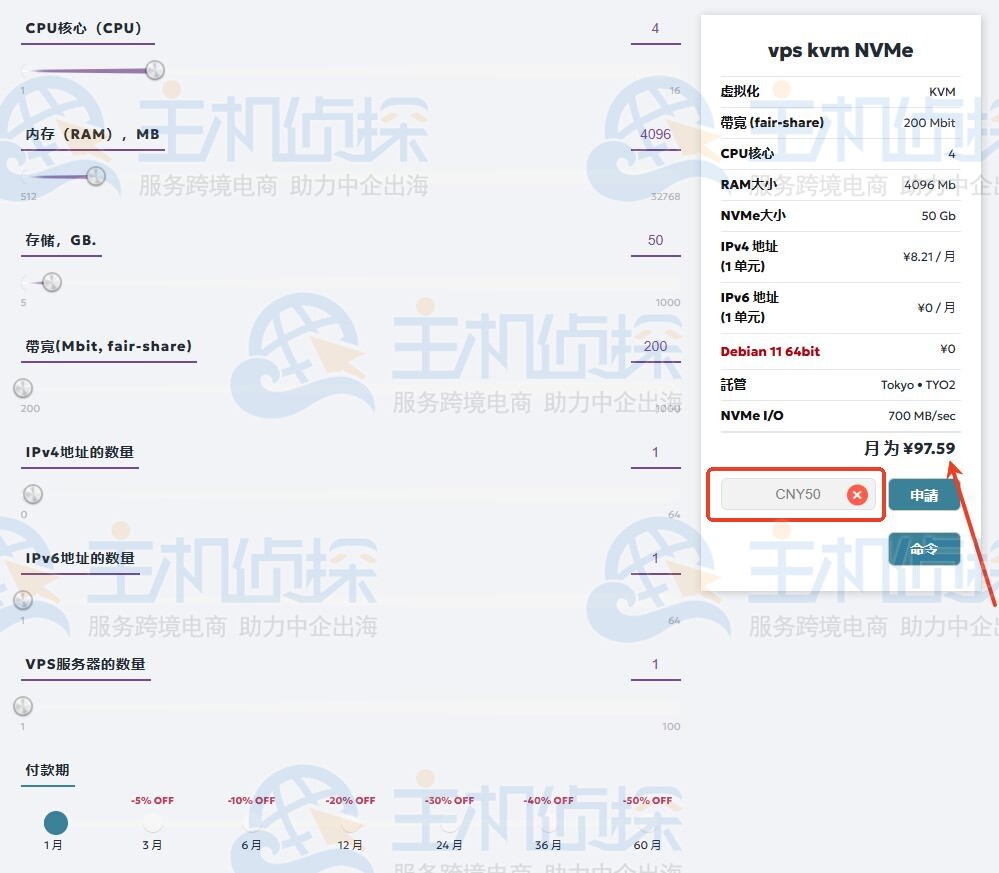Click the 命令 order button
The height and width of the screenshot is (873, 999).
[x=923, y=549]
